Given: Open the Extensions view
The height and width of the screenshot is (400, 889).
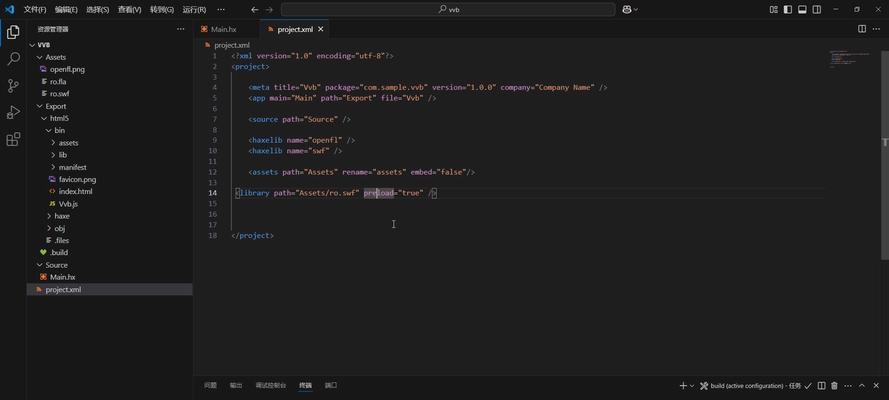Looking at the screenshot, I should pos(13,139).
